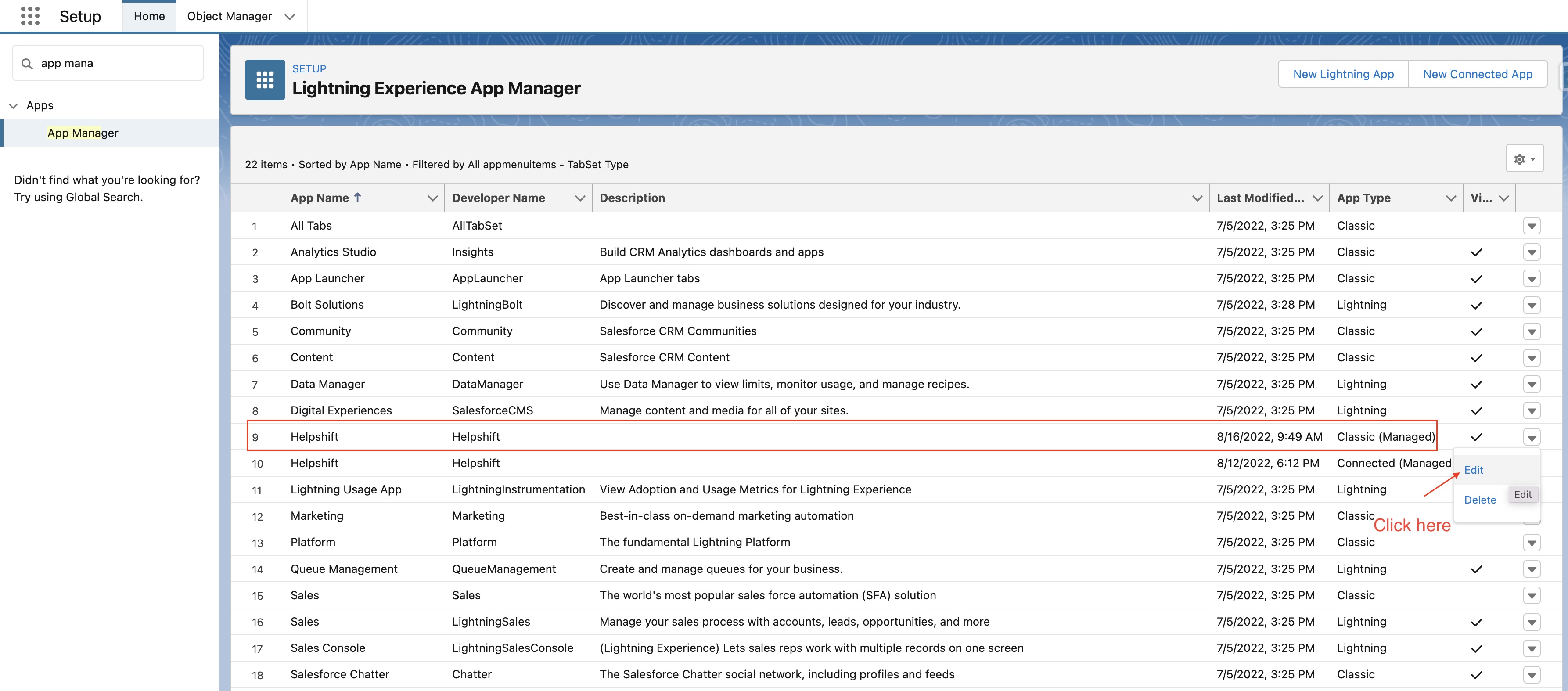Click visibility checkmark for Queue Management row
This screenshot has width=1568, height=691.
1476,569
